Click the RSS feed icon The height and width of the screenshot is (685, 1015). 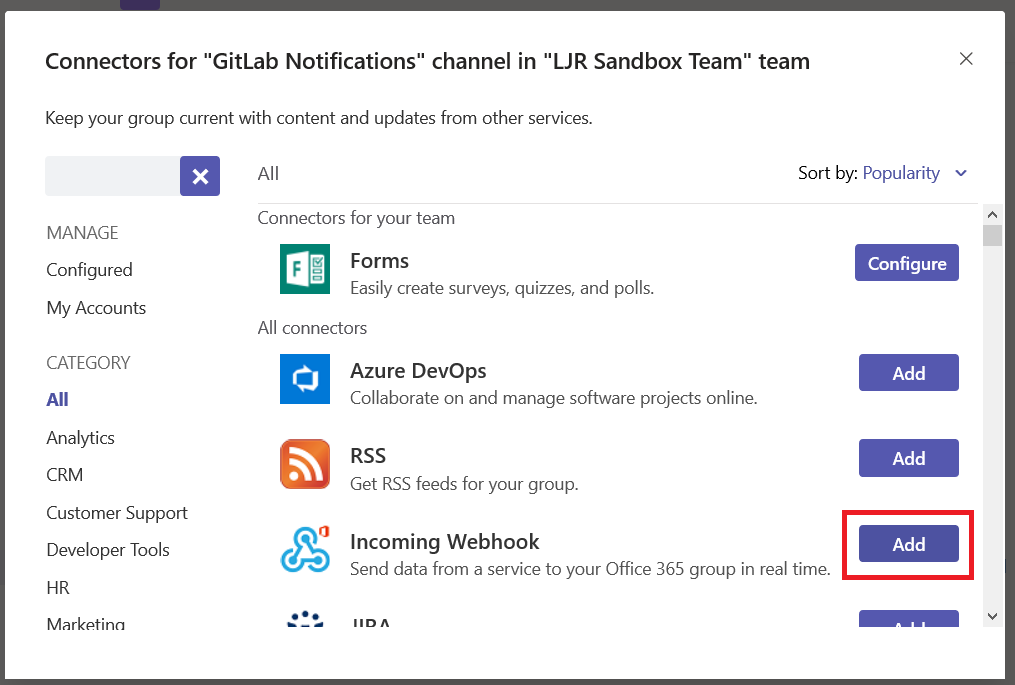[304, 464]
